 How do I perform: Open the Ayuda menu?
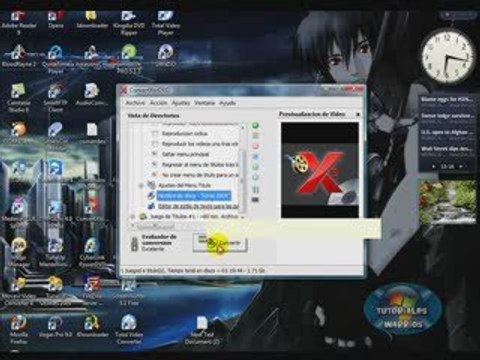pos(227,103)
